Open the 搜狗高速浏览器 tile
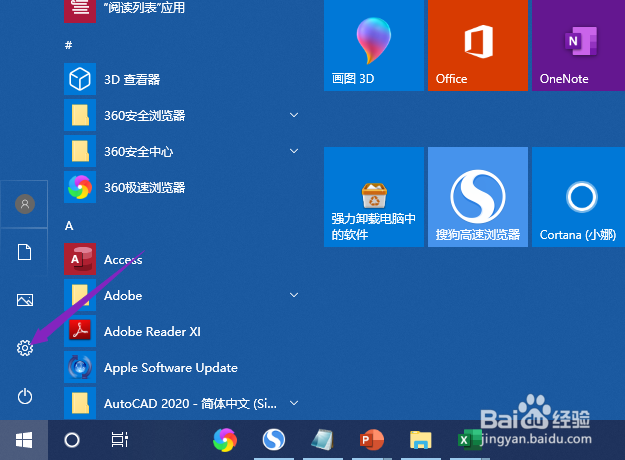The width and height of the screenshot is (625, 460). pos(478,197)
